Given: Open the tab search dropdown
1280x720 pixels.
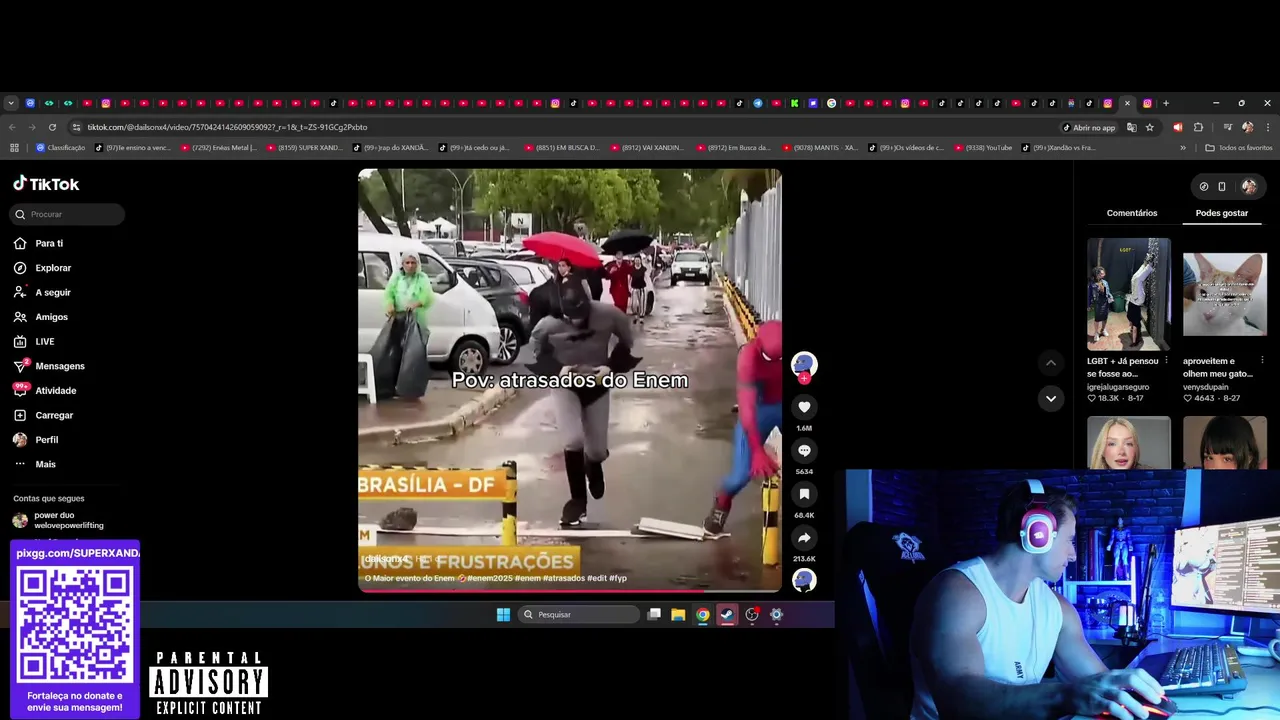Looking at the screenshot, I should pos(11,103).
